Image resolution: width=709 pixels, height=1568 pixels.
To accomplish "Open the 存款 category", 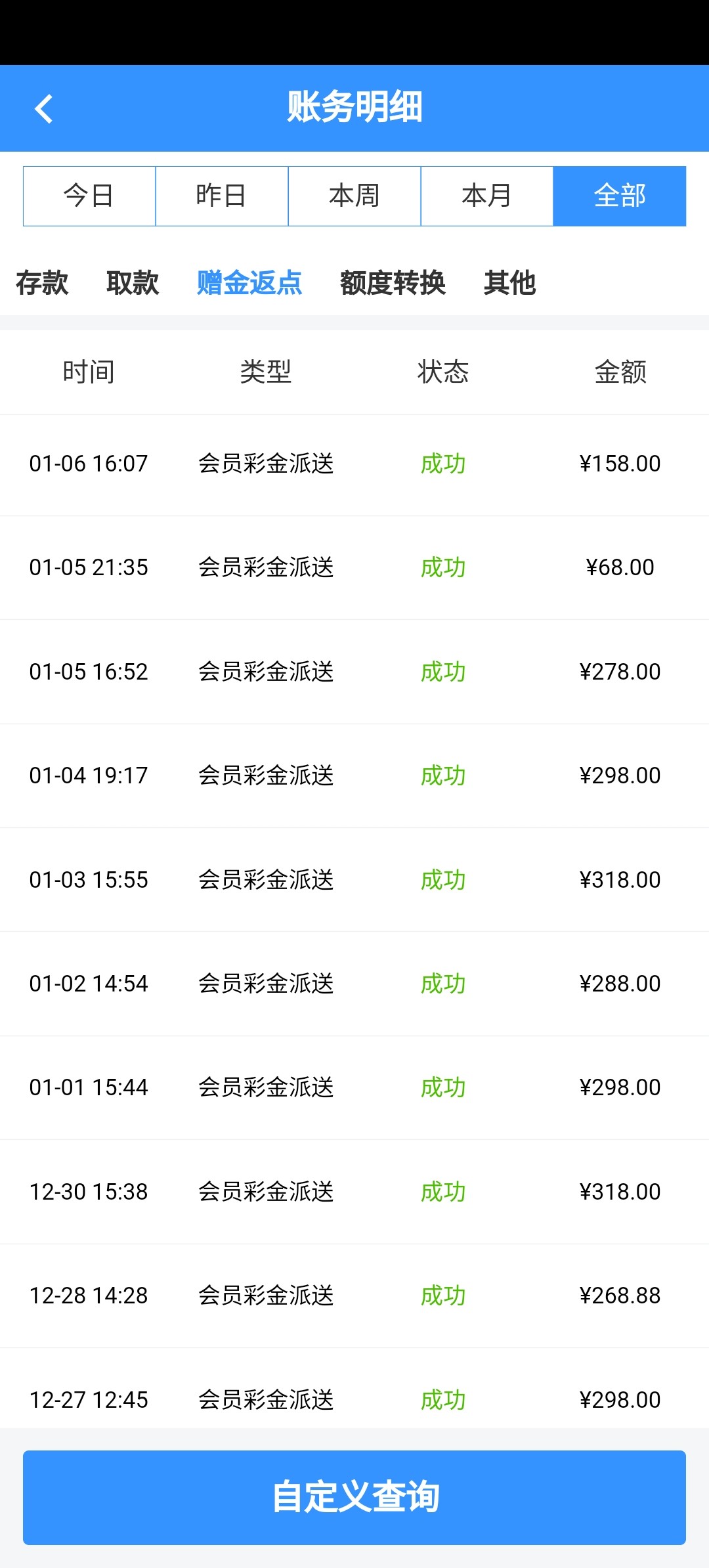I will pos(42,283).
